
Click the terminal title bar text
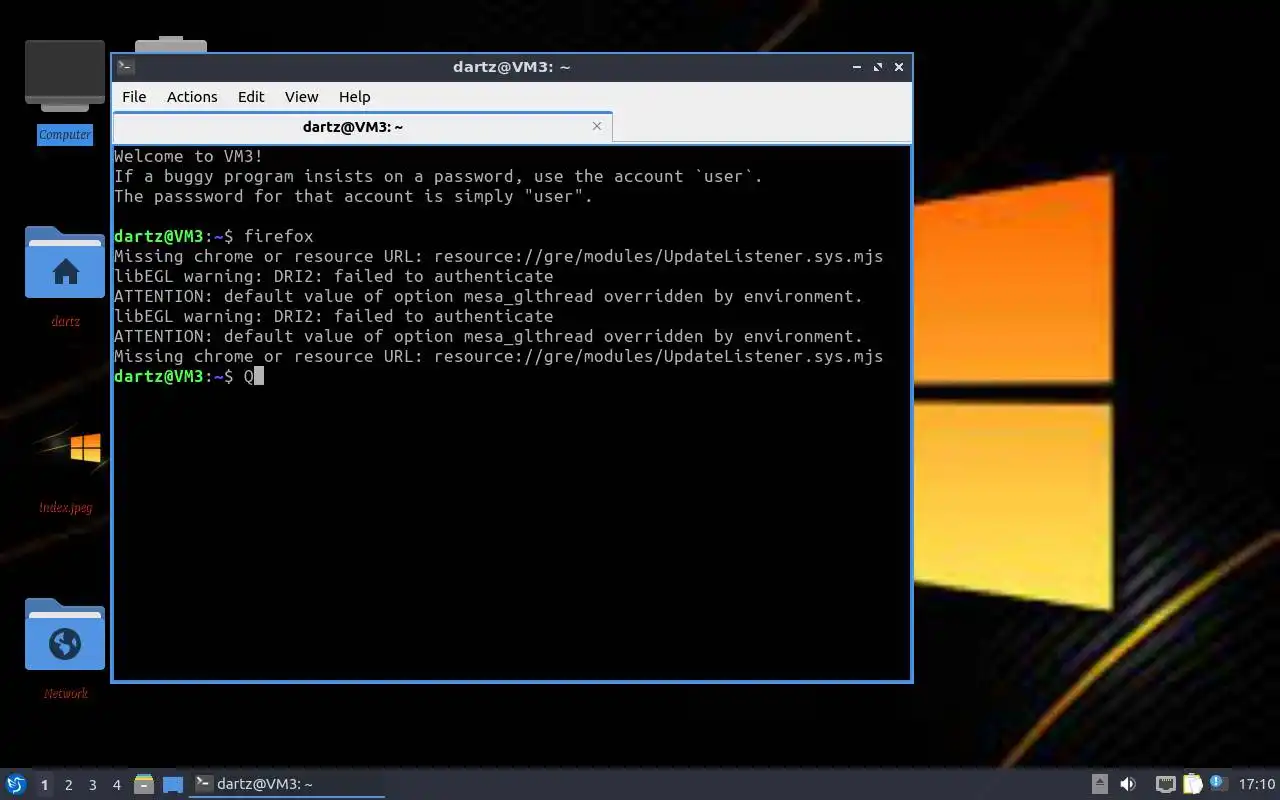(511, 67)
